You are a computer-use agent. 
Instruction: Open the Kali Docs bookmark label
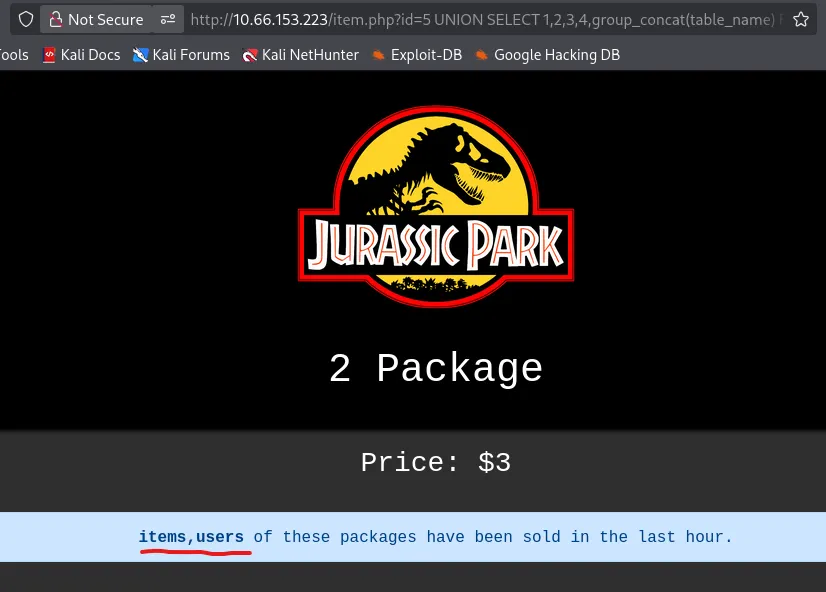pos(90,55)
